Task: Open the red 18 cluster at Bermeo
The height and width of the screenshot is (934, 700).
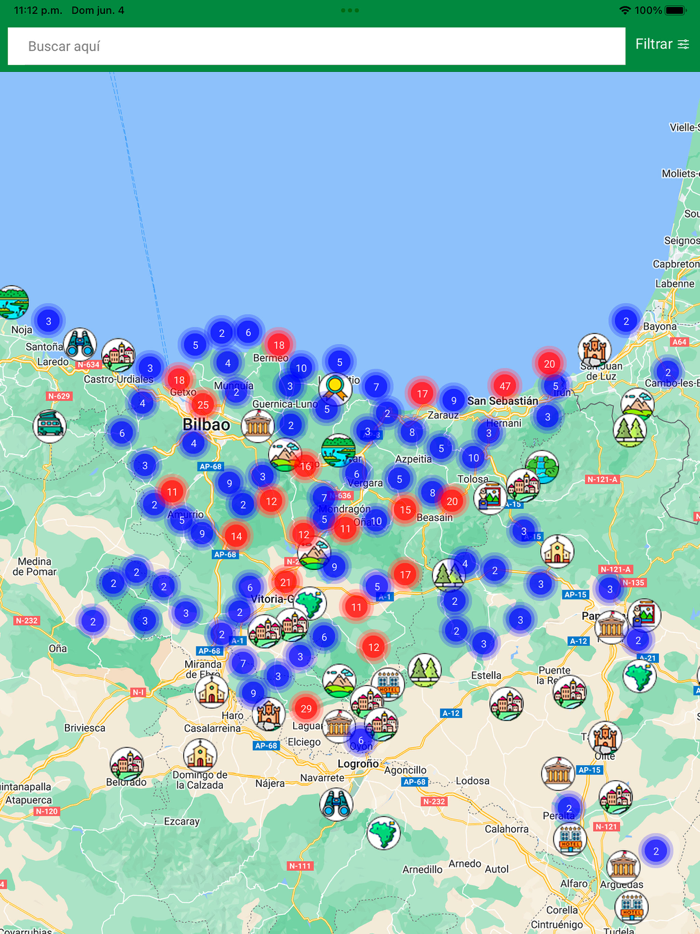Action: point(278,344)
